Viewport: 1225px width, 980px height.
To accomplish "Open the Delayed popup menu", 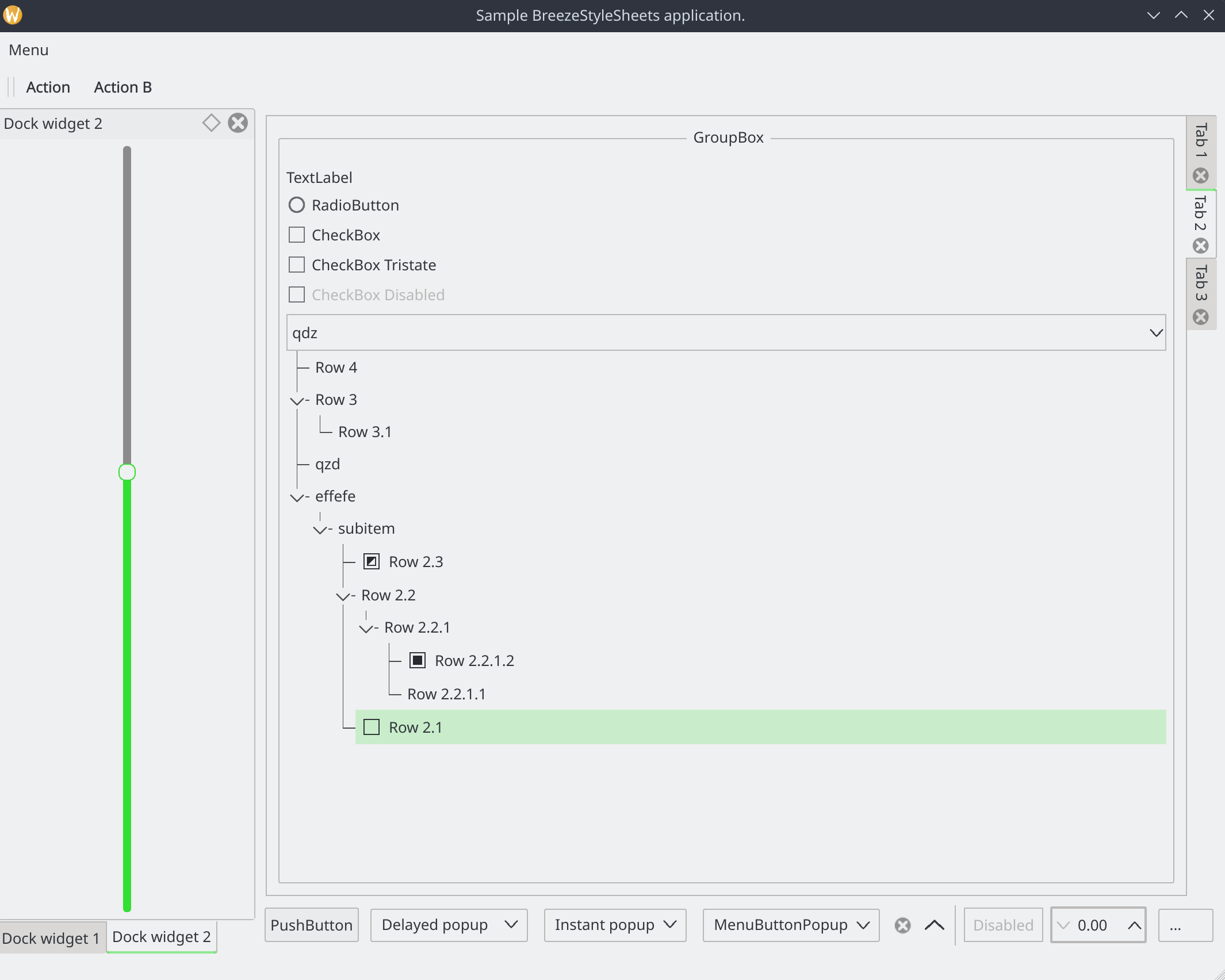I will [x=449, y=925].
